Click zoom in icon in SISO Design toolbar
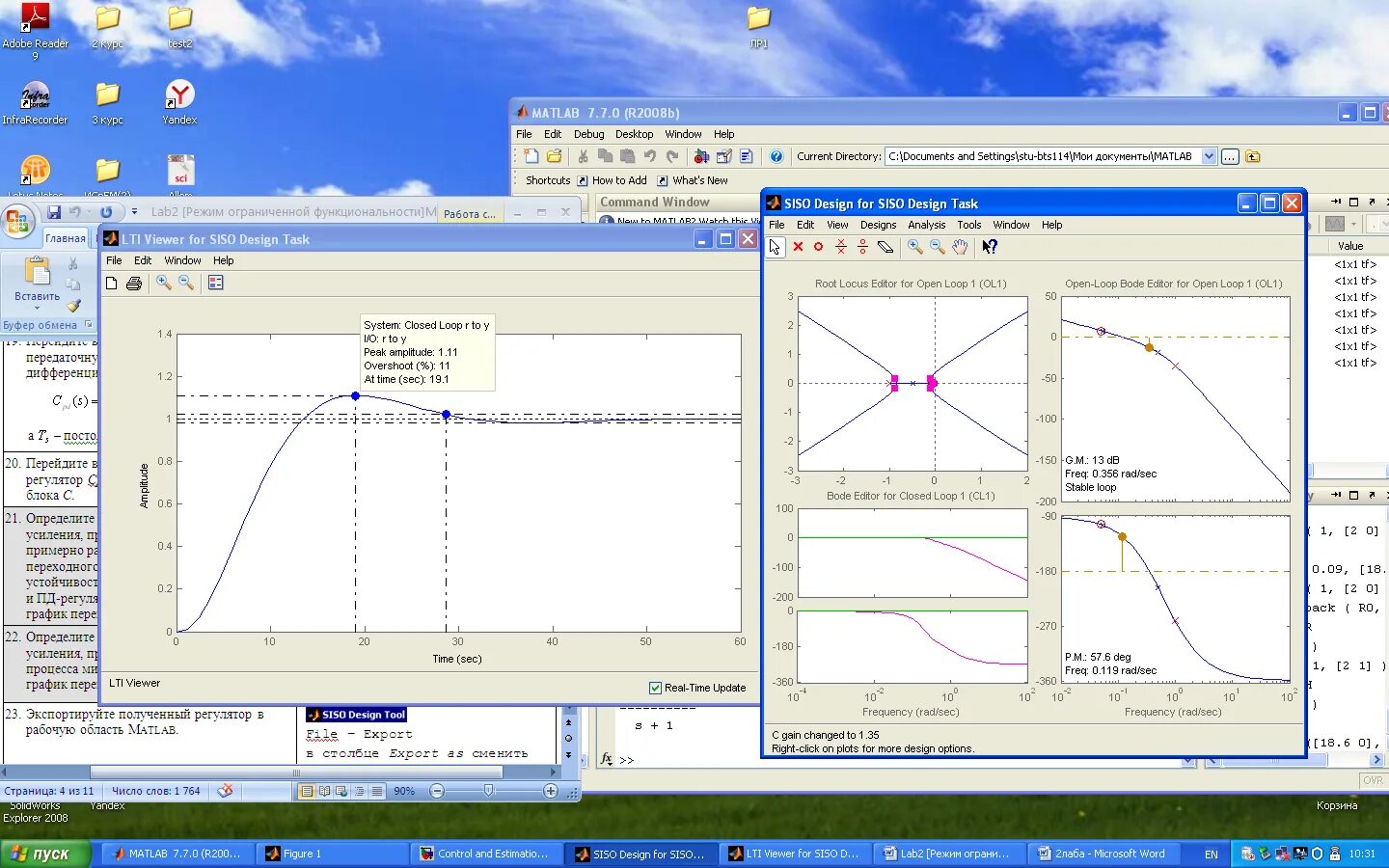 pyautogui.click(x=914, y=247)
